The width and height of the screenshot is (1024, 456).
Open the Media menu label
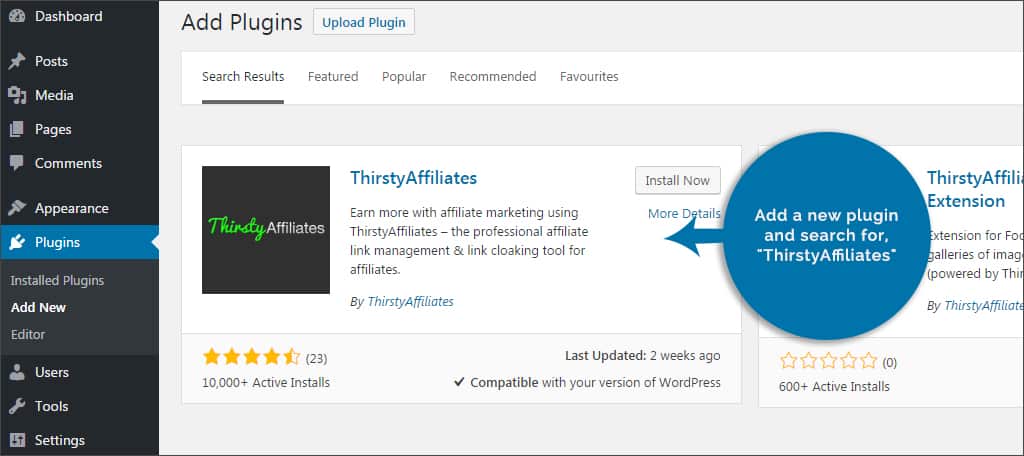[x=54, y=95]
